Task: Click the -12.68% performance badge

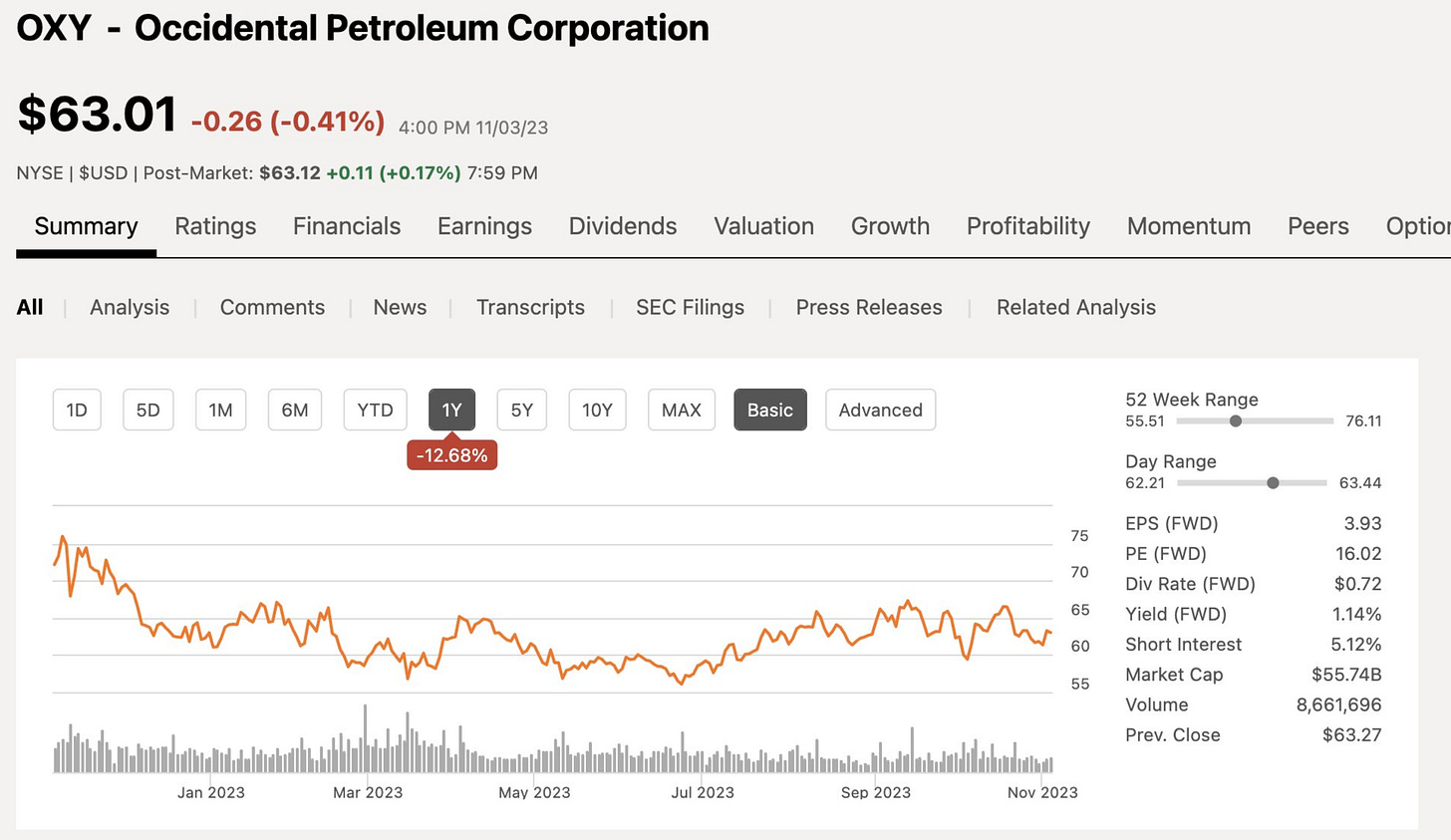Action: click(452, 455)
